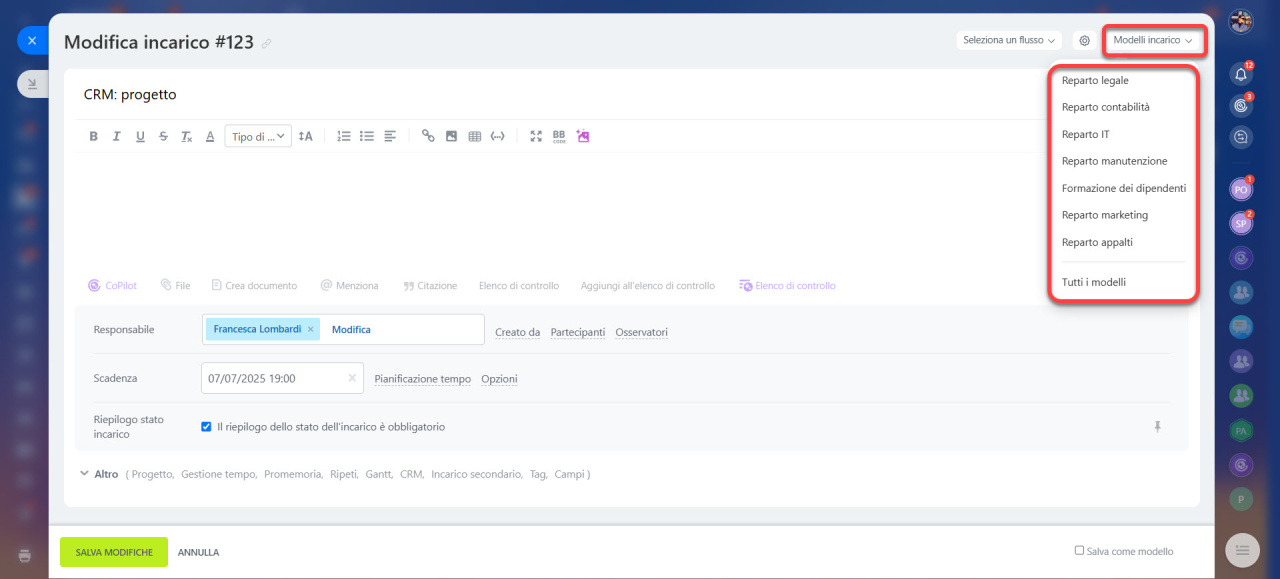Expand the 'Altro' section
This screenshot has width=1280, height=579.
click(98, 474)
